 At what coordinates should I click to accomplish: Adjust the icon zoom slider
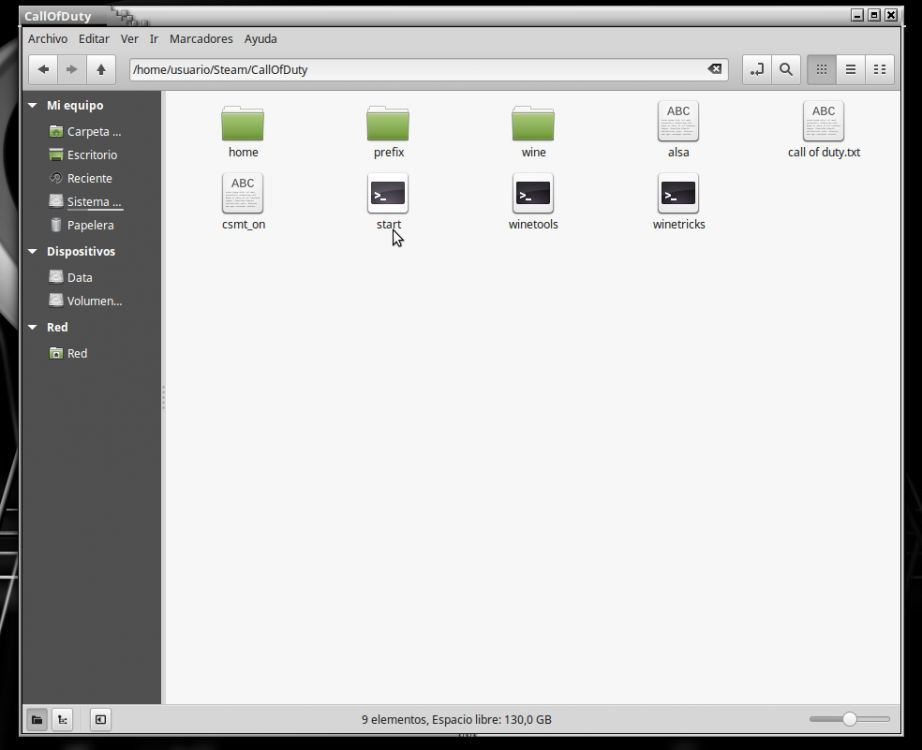849,719
